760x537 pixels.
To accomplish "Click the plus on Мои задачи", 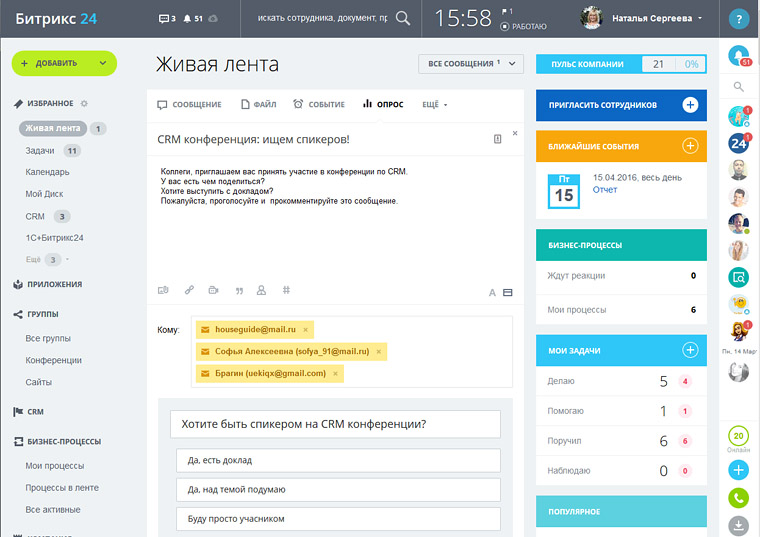I will (x=690, y=350).
